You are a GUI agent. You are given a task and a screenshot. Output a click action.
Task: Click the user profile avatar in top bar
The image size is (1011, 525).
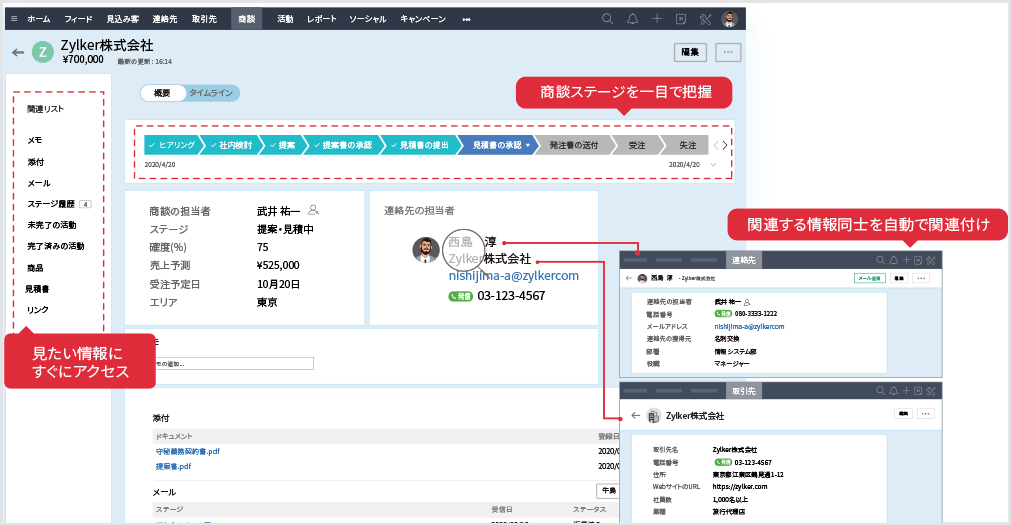[729, 19]
